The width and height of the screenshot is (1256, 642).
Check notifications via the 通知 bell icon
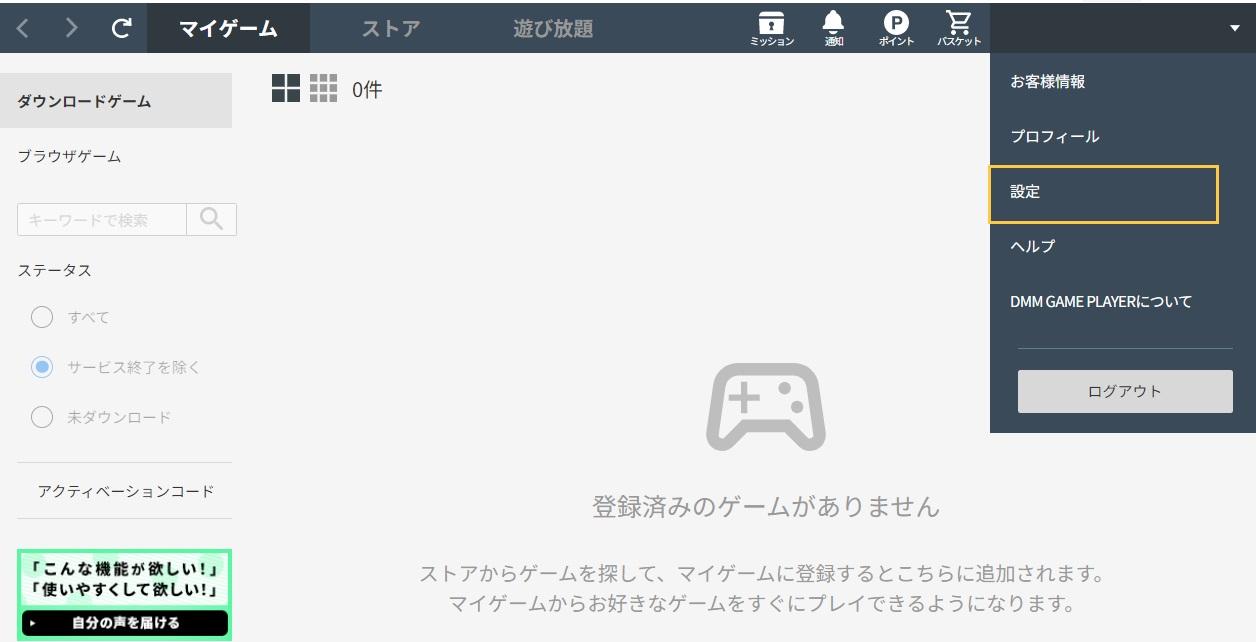pyautogui.click(x=832, y=25)
